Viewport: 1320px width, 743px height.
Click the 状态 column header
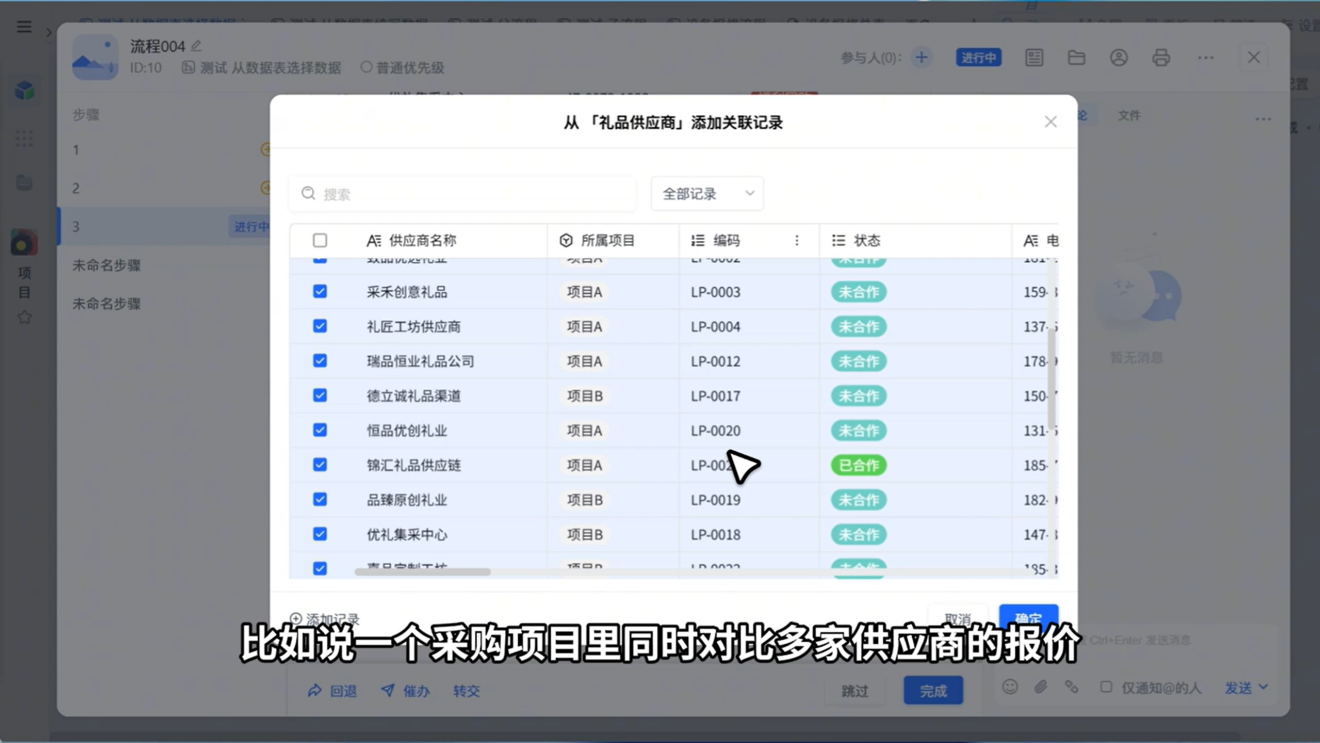pyautogui.click(x=867, y=240)
